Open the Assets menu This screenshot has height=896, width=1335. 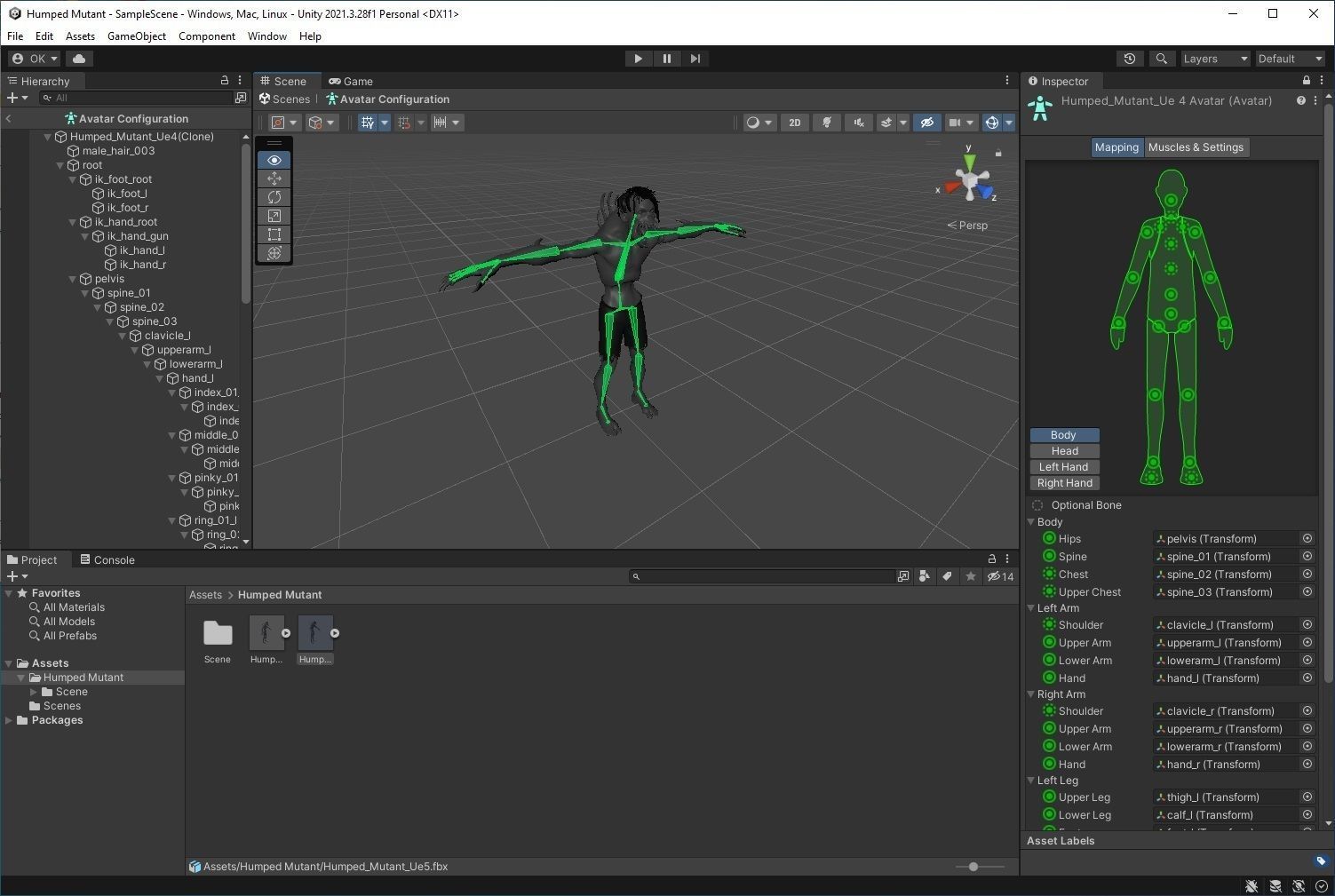(x=80, y=36)
